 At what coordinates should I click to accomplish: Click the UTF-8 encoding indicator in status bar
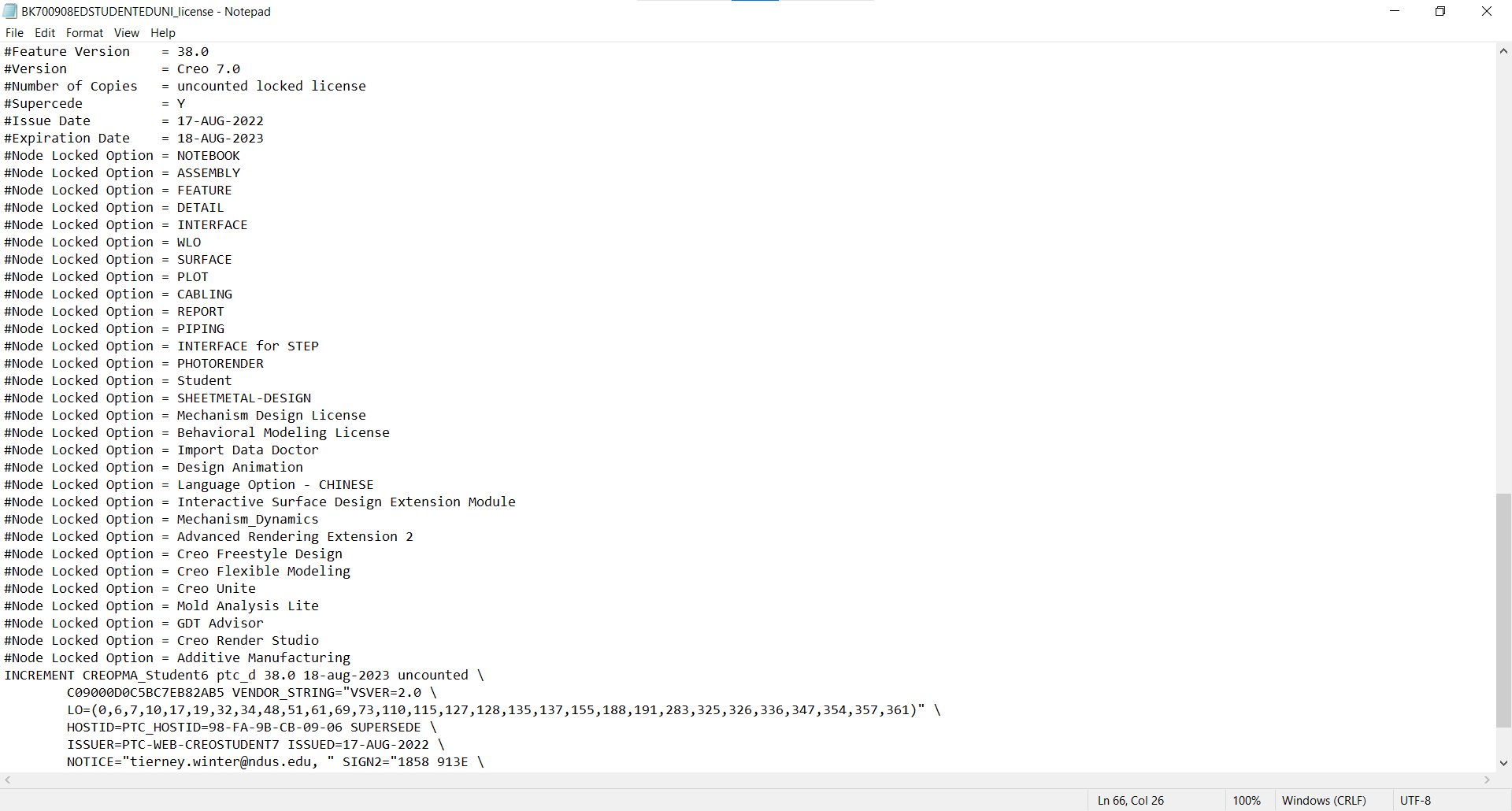coord(1415,800)
